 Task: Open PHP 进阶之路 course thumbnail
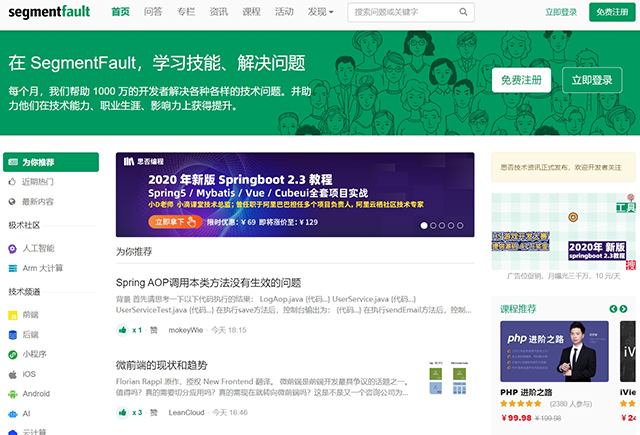(x=554, y=351)
